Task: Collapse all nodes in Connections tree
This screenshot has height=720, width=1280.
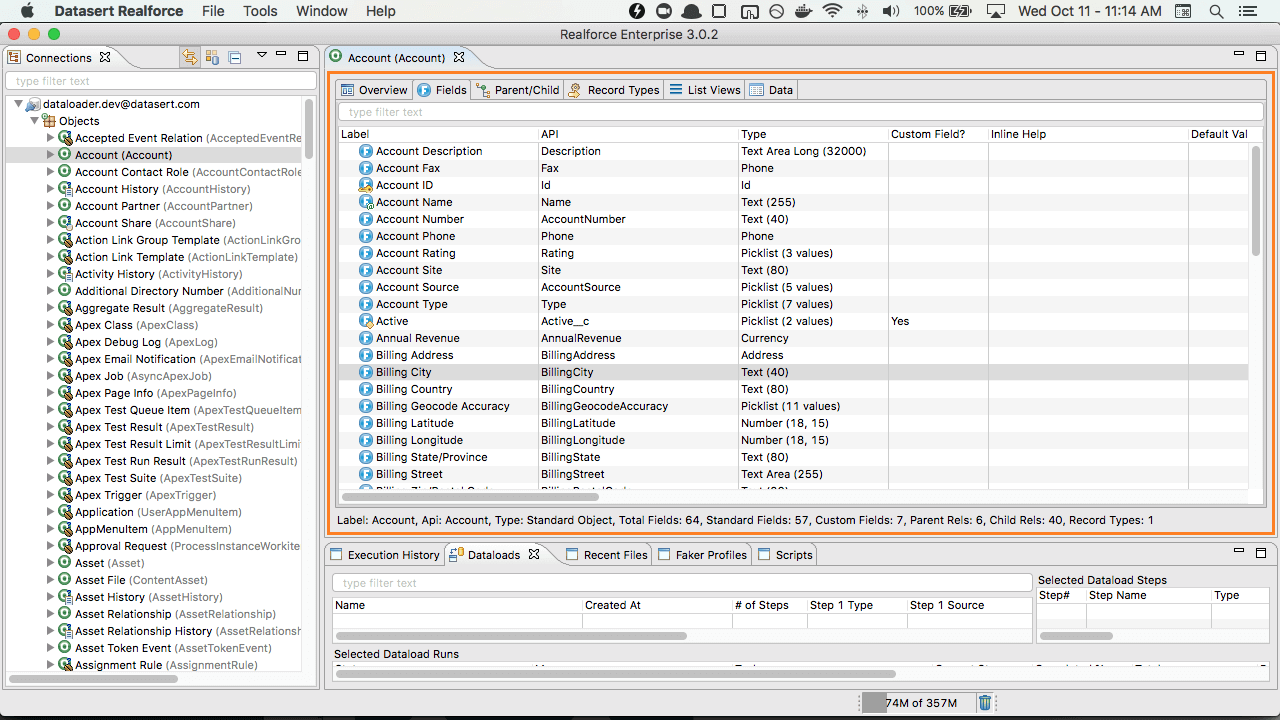Action: point(235,57)
